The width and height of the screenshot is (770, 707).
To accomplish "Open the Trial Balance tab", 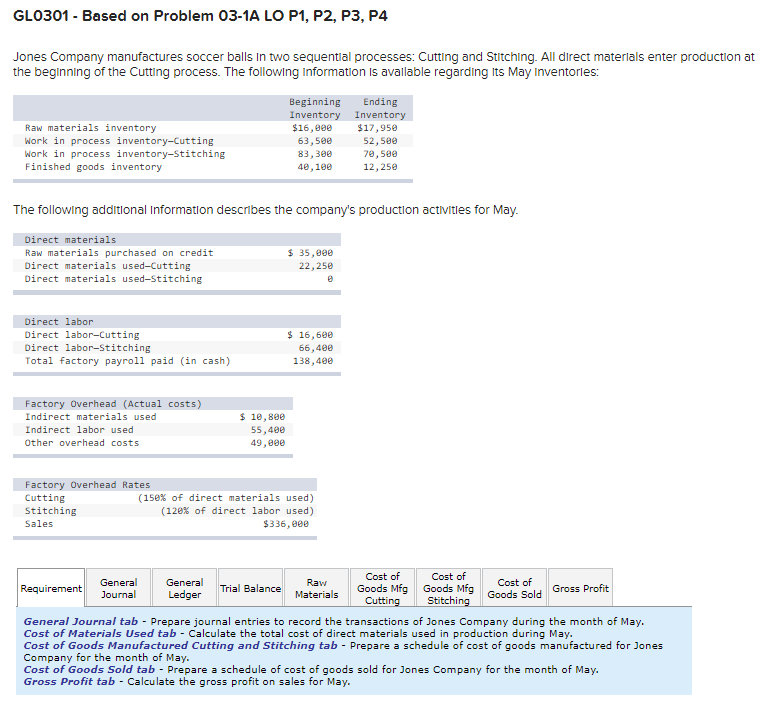I will 250,588.
